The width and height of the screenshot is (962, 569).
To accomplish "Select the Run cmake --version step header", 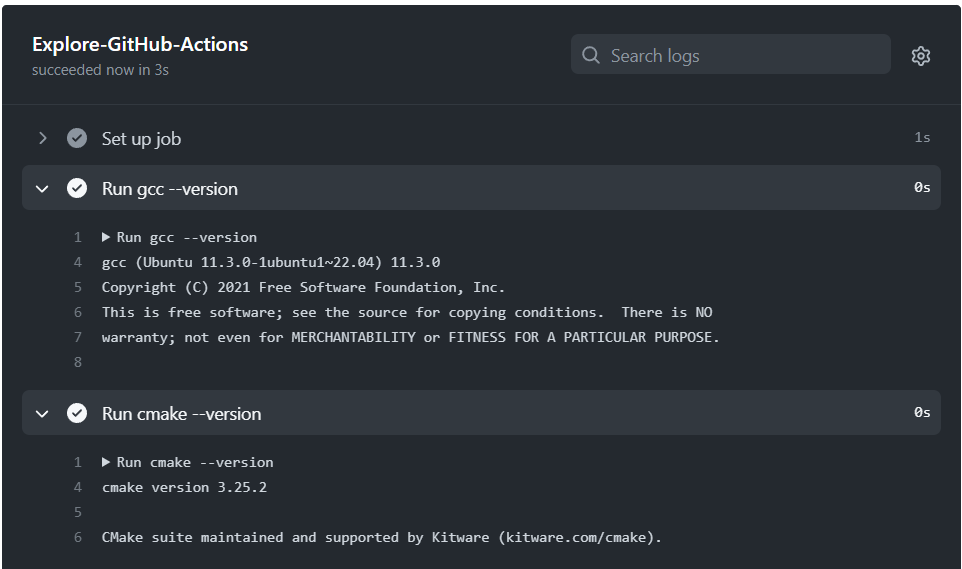I will [x=481, y=413].
